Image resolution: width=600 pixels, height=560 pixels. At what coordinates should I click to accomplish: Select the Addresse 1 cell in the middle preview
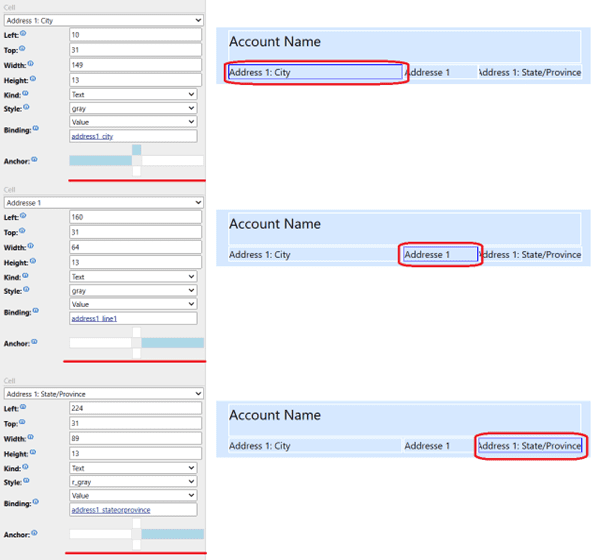(x=440, y=254)
